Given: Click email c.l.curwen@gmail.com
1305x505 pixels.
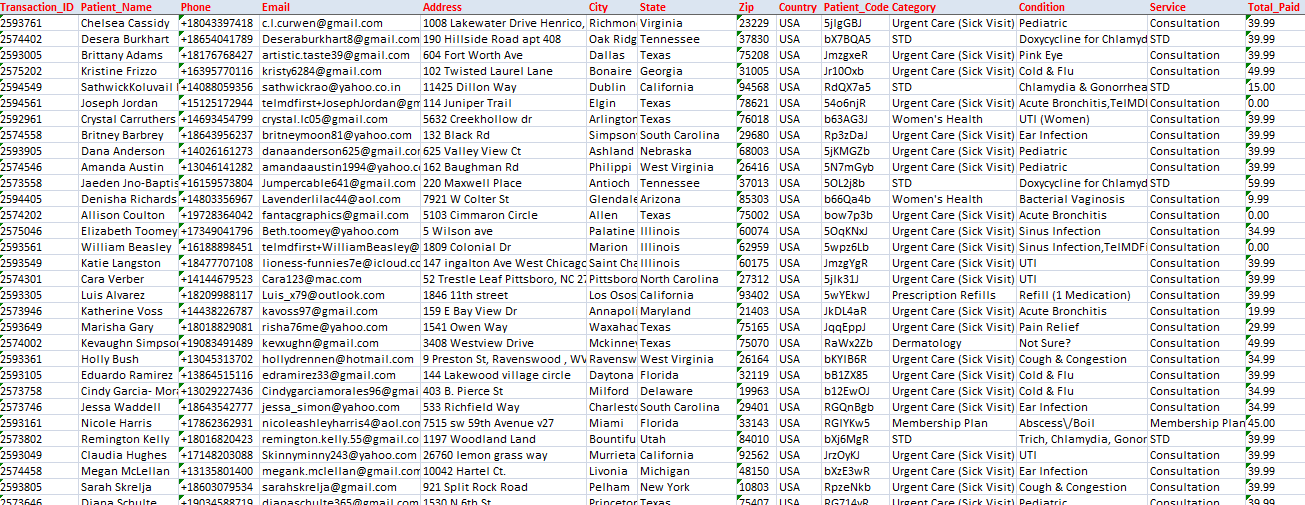Looking at the screenshot, I should pos(340,23).
